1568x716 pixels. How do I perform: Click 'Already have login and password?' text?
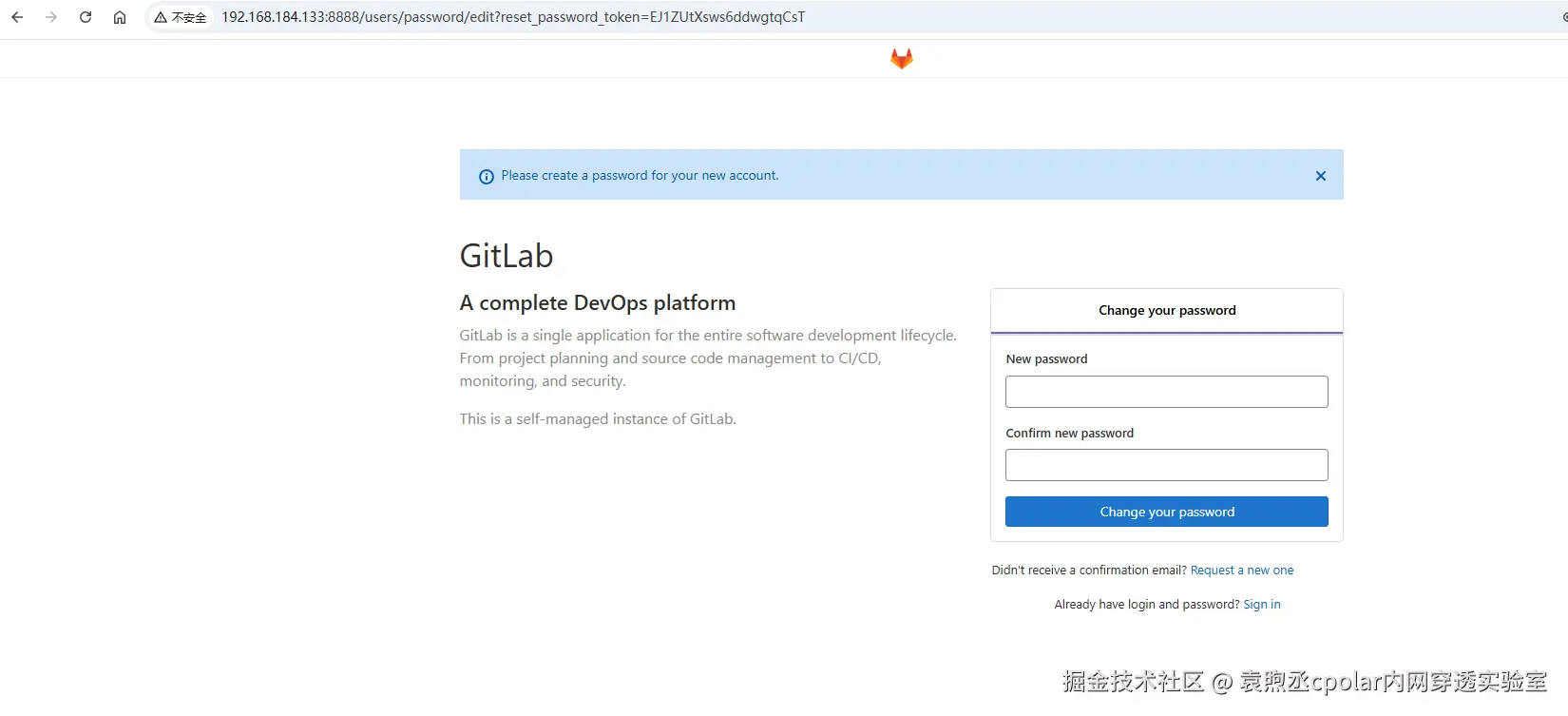pyautogui.click(x=1147, y=605)
